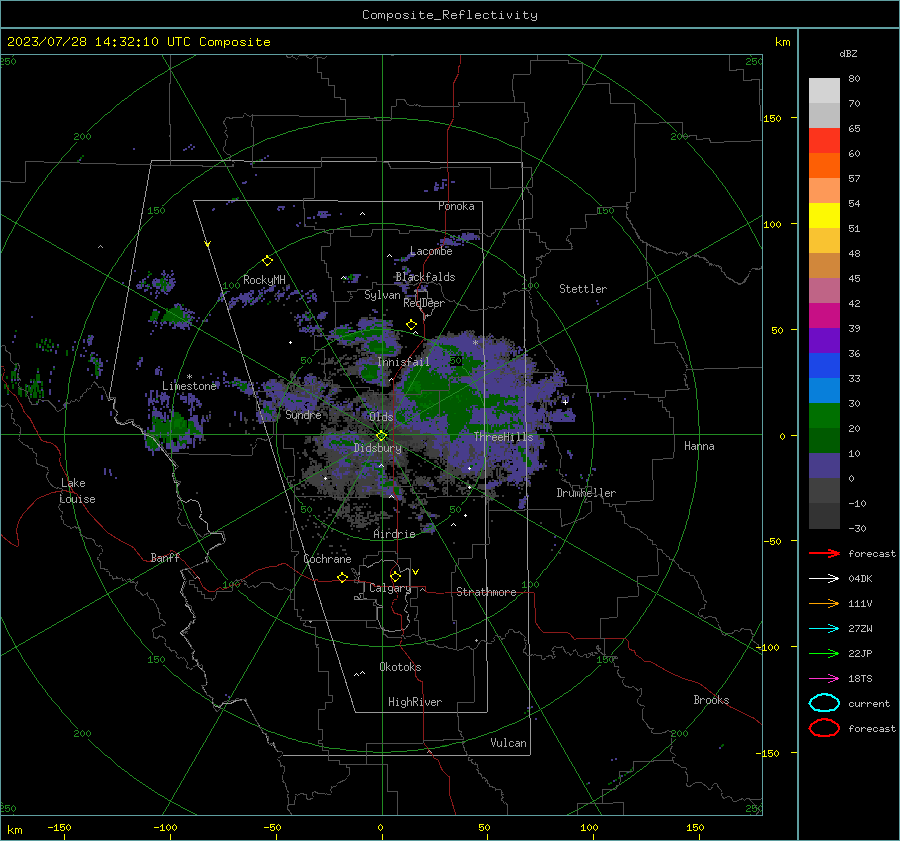The height and width of the screenshot is (841, 900).
Task: Pick the slate purple 10 dBZ swatch
Action: tap(824, 466)
